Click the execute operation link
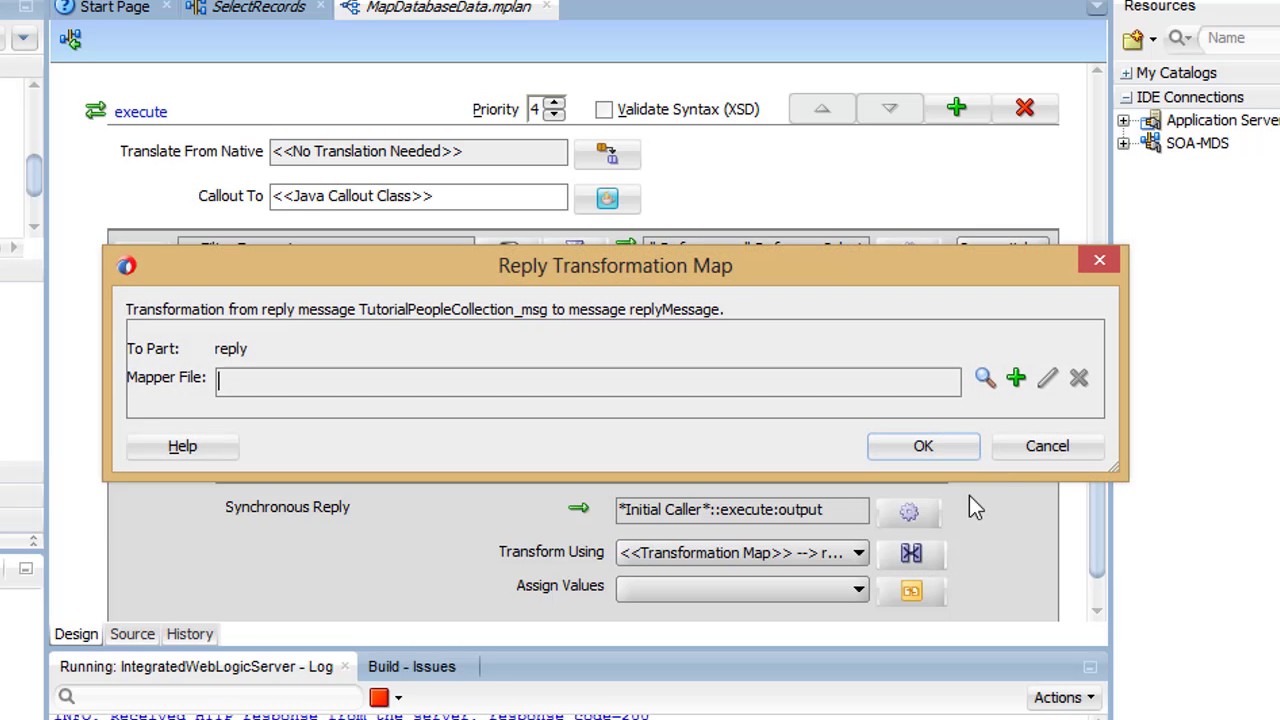The width and height of the screenshot is (1280, 720). (140, 112)
